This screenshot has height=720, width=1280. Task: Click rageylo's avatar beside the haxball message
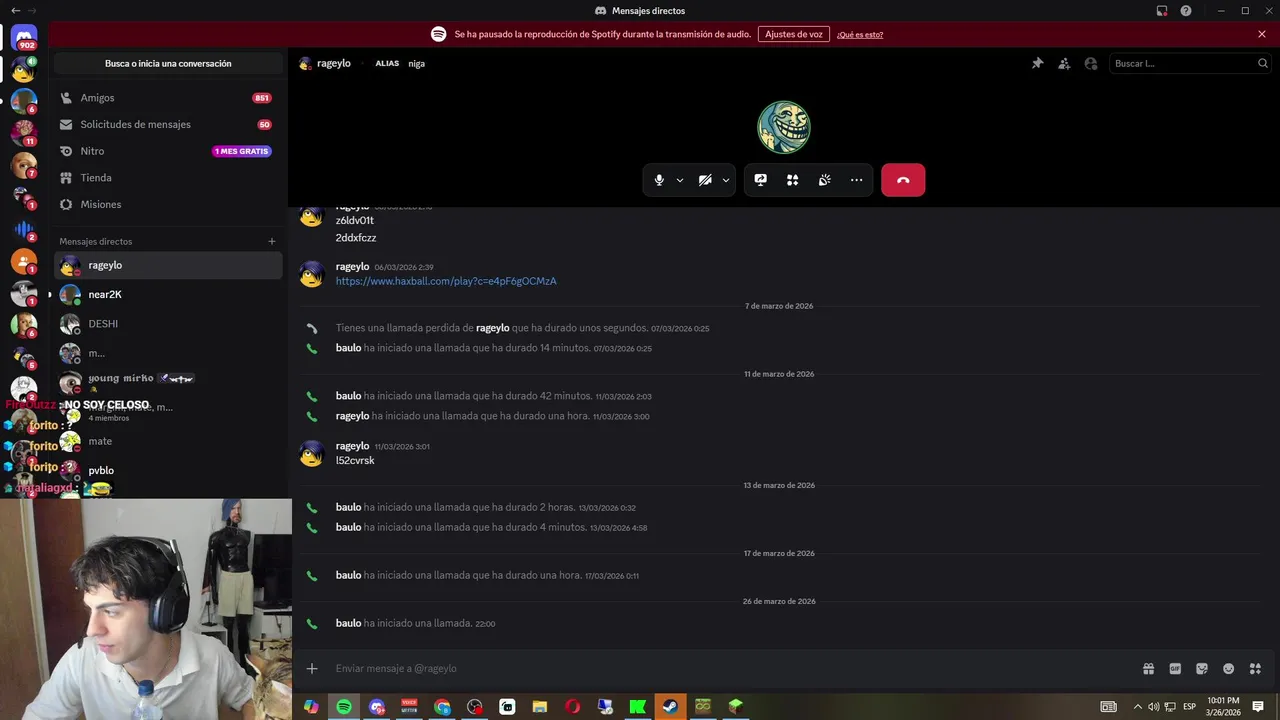[312, 274]
